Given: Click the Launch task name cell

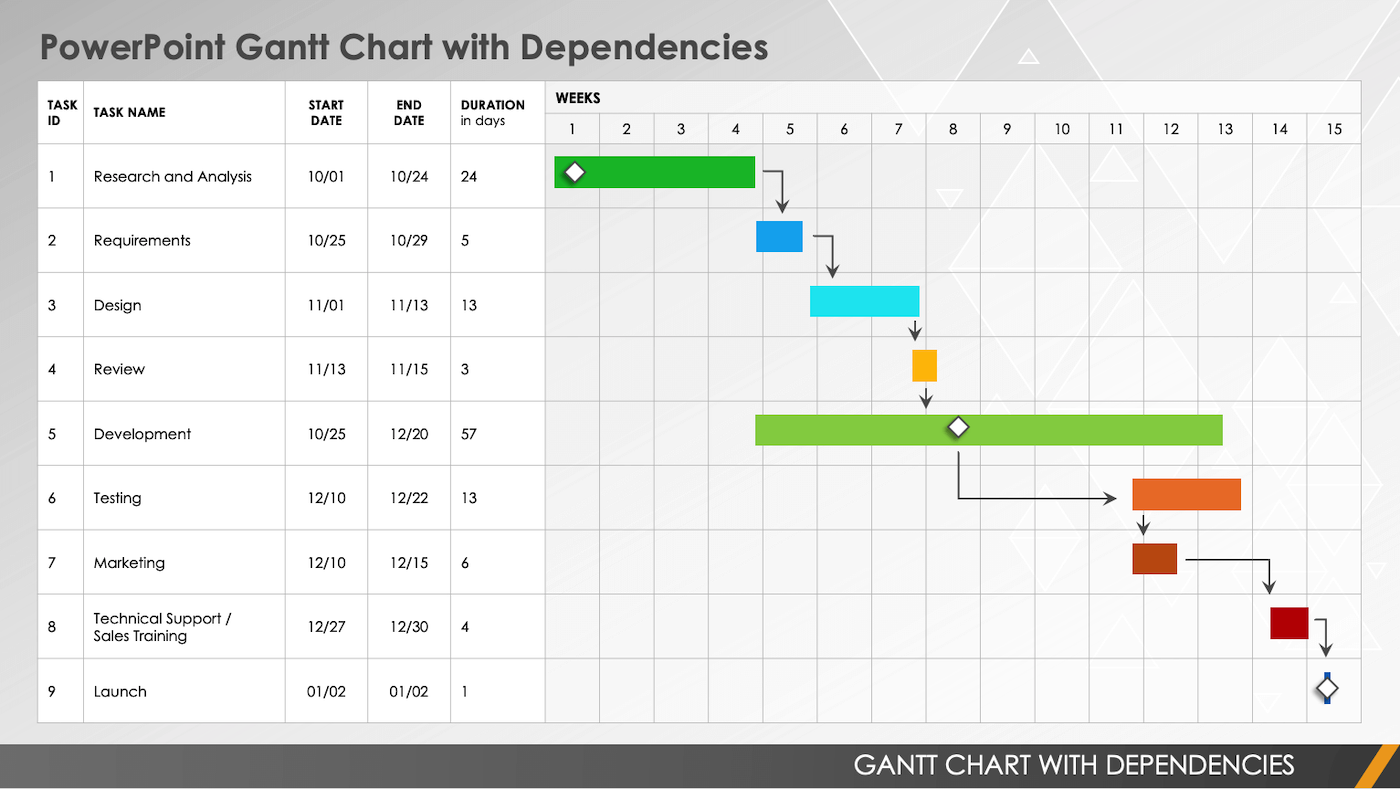Looking at the screenshot, I should click(120, 691).
